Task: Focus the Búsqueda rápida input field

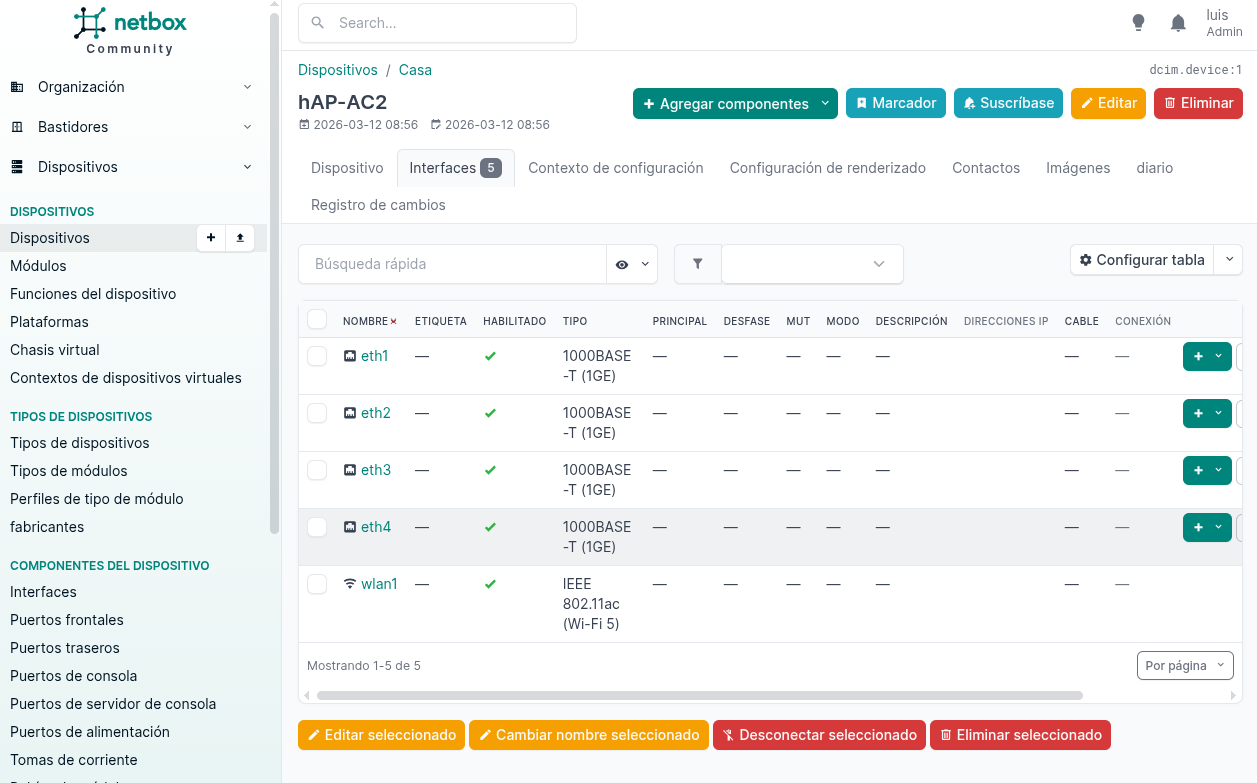Action: coord(452,264)
